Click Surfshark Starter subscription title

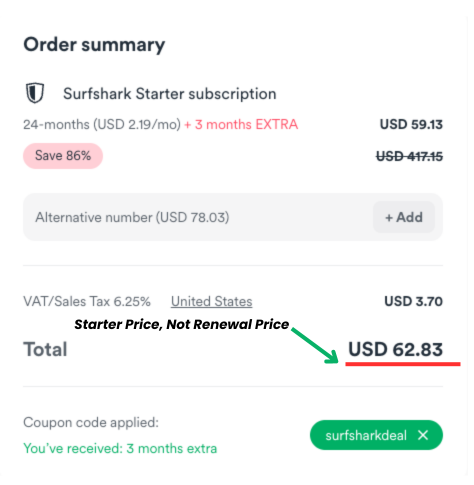tap(170, 94)
